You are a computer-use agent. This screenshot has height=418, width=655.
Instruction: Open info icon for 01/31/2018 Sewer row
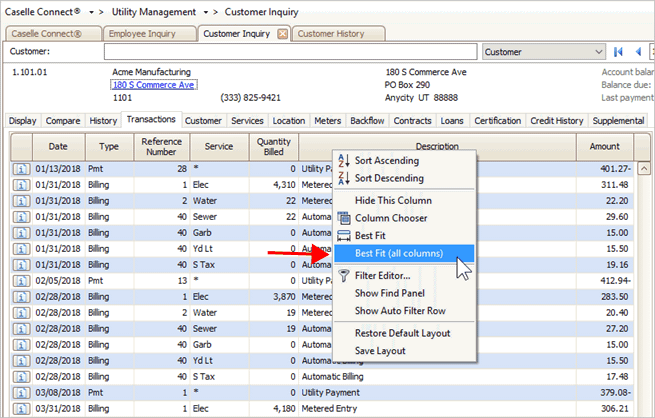[21, 217]
